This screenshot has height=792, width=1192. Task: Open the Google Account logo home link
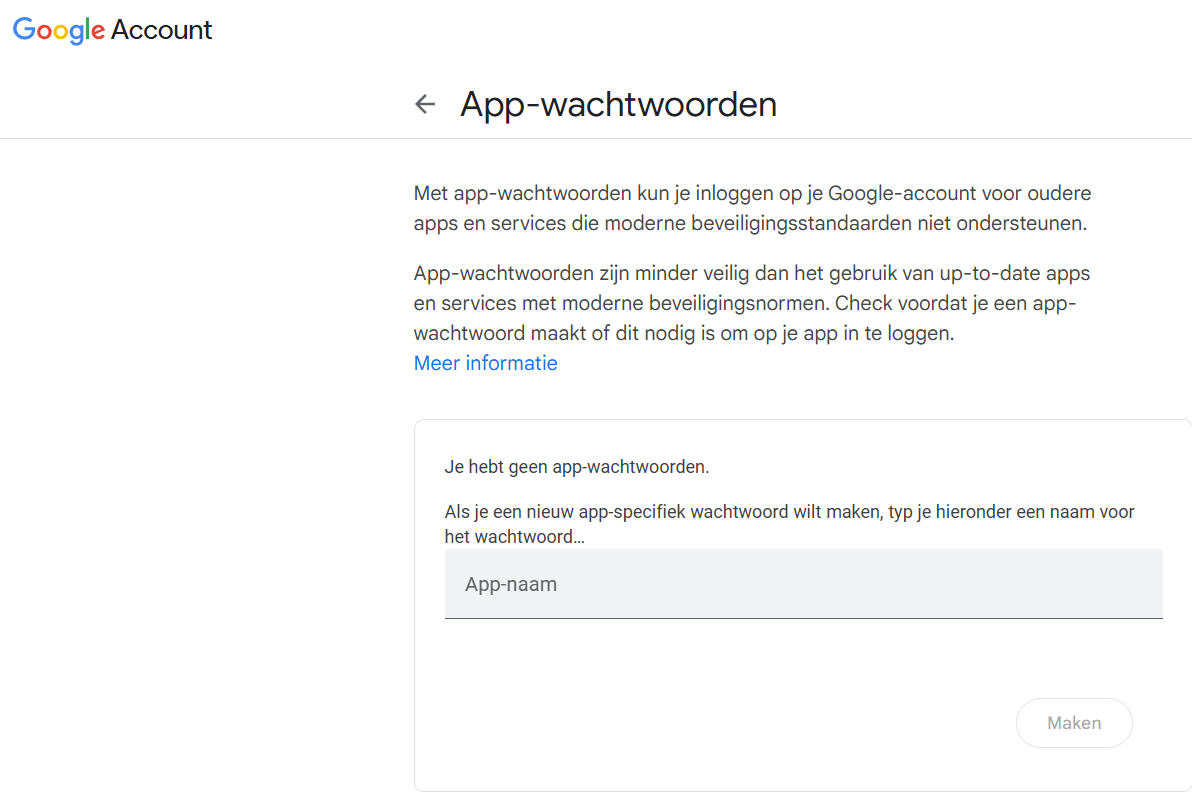(x=113, y=30)
